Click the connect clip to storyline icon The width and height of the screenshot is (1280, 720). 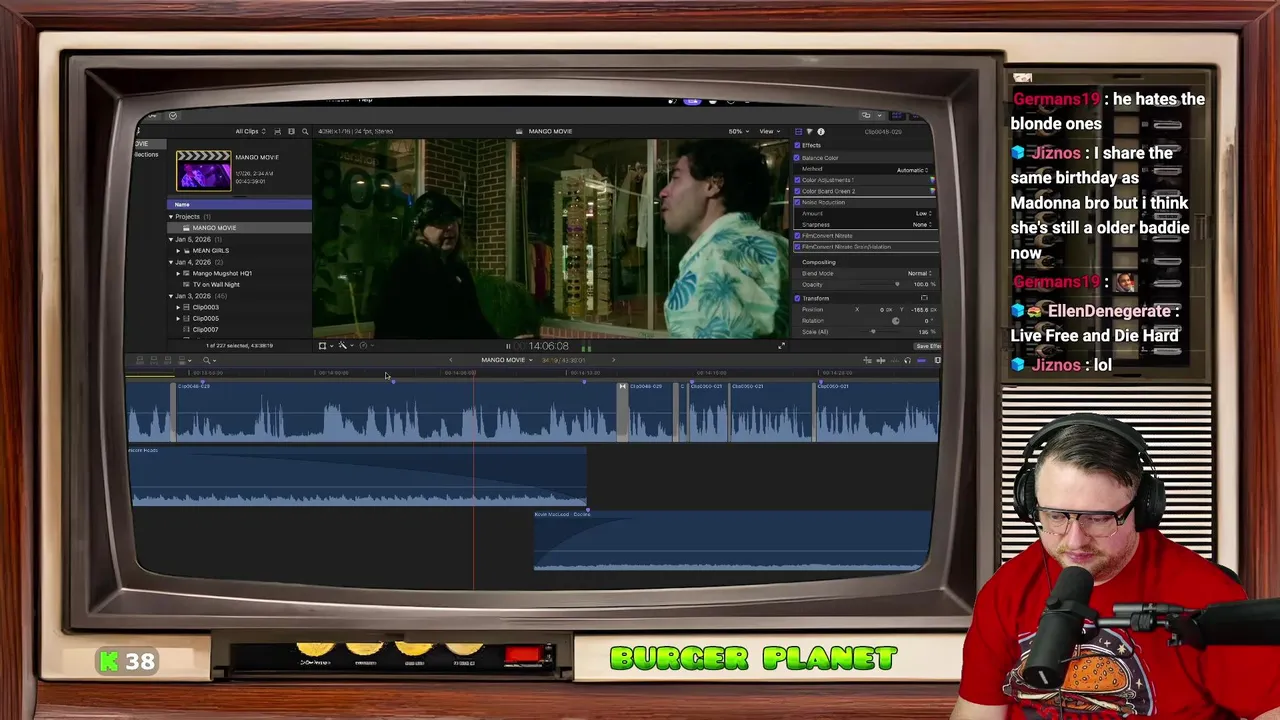tap(139, 360)
